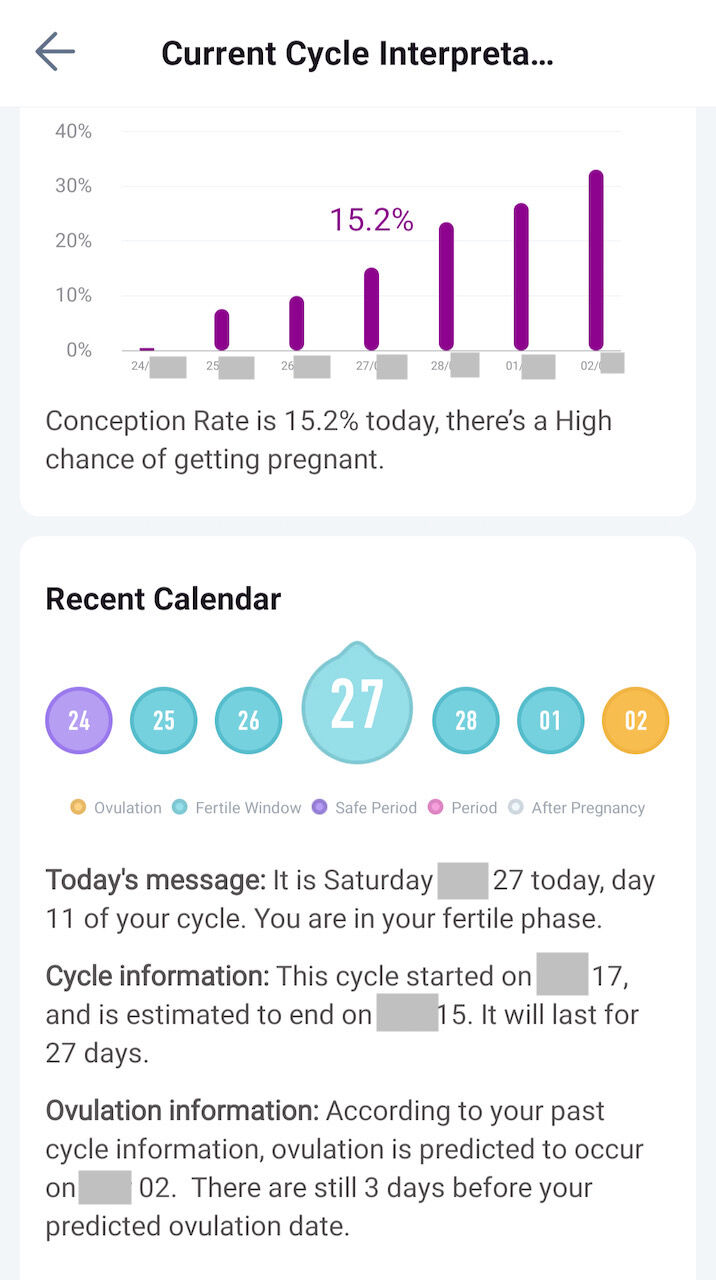Tap the chart bar below 15.2% label
Viewport: 716px width, 1280px height.
[371, 309]
